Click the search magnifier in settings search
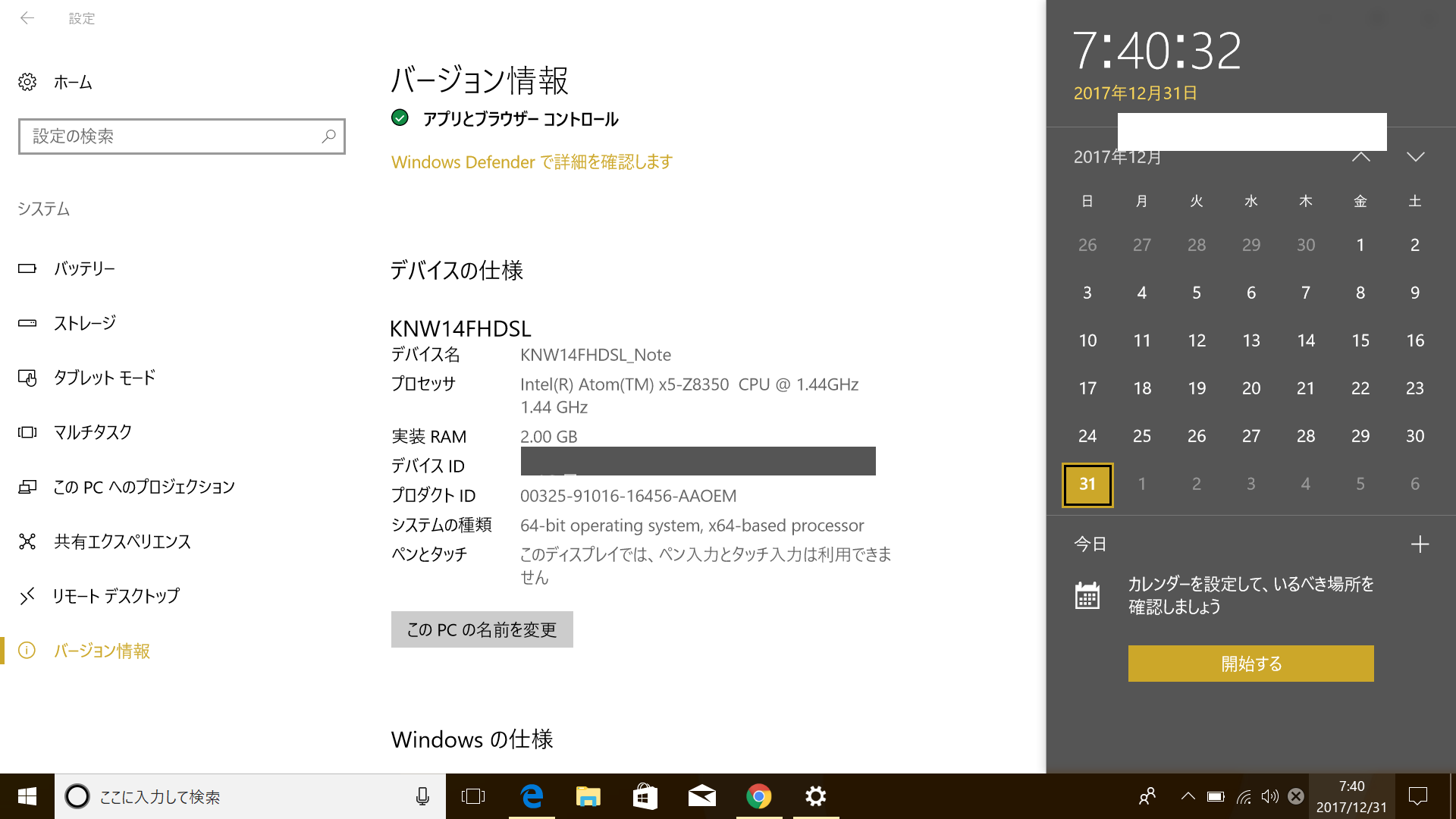This screenshot has width=1456, height=819. pos(328,136)
